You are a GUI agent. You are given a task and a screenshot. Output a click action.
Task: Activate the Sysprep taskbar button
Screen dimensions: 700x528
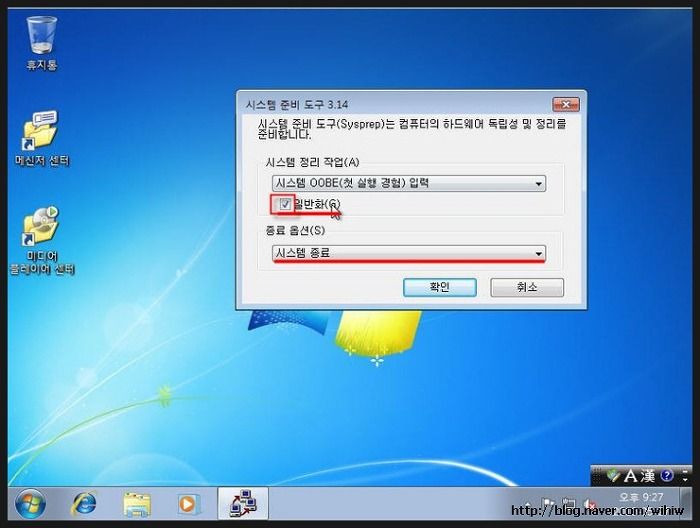coord(243,504)
